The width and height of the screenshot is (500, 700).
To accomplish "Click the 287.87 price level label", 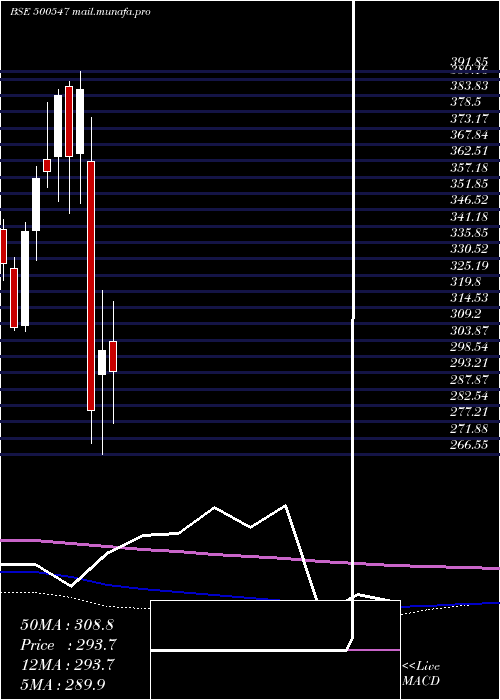I will tap(469, 380).
